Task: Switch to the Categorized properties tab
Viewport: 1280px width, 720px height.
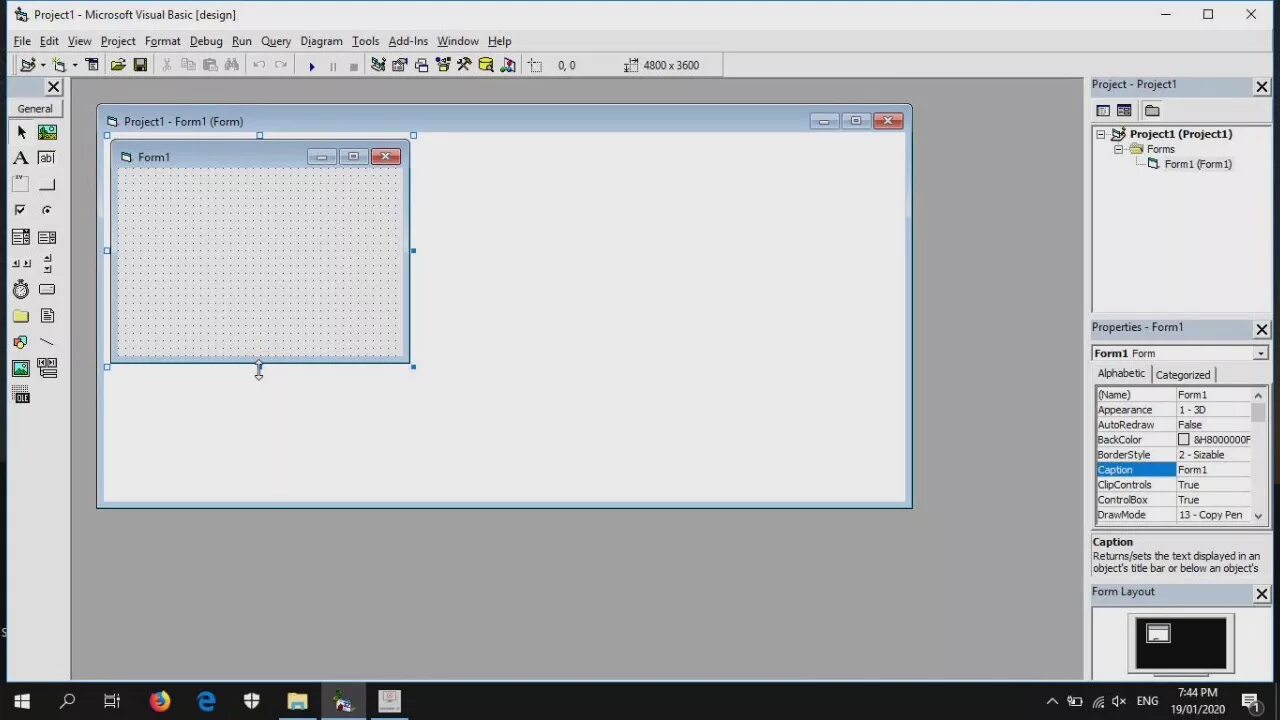Action: click(1183, 374)
